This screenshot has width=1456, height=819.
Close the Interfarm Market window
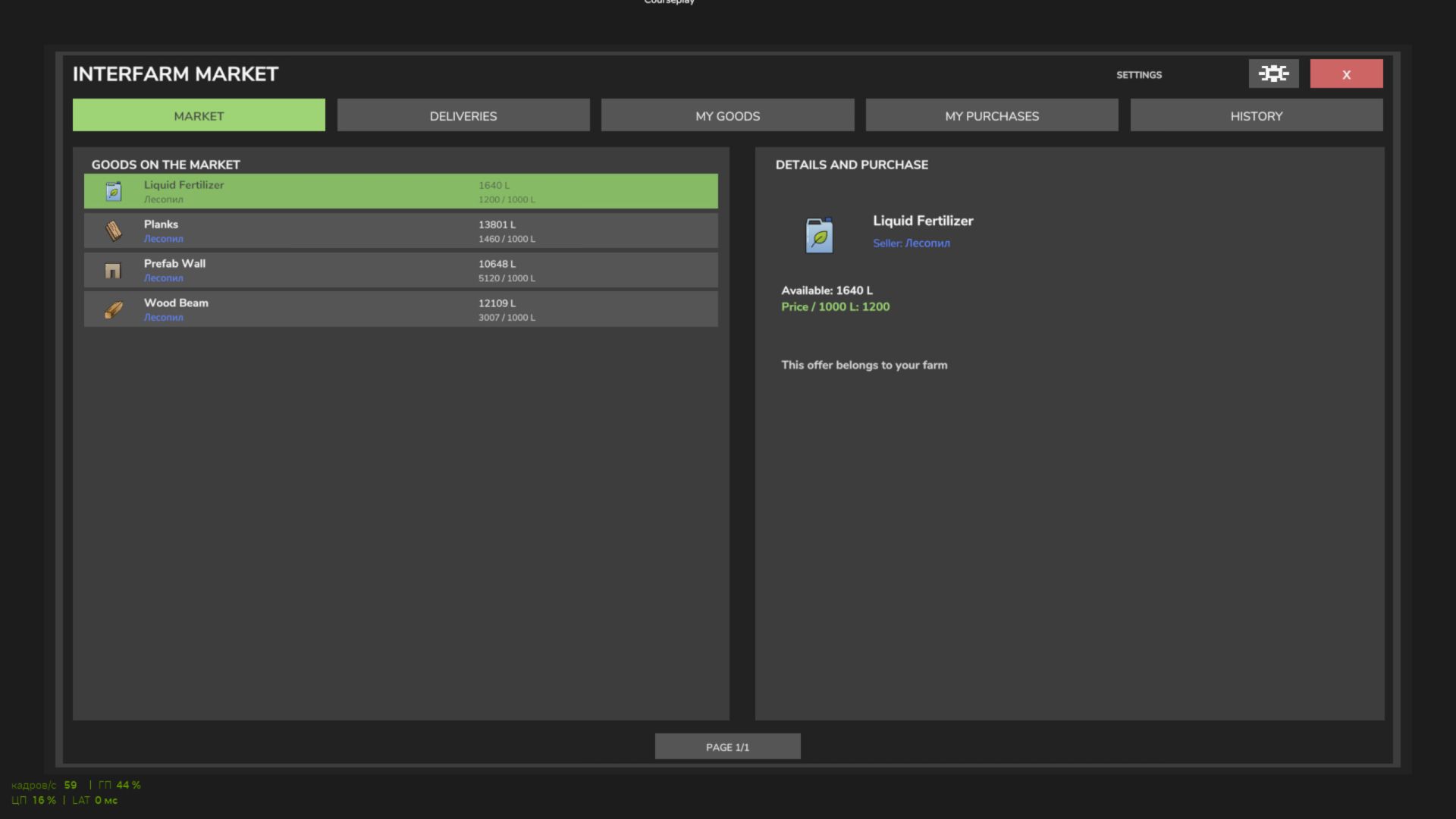pyautogui.click(x=1346, y=74)
